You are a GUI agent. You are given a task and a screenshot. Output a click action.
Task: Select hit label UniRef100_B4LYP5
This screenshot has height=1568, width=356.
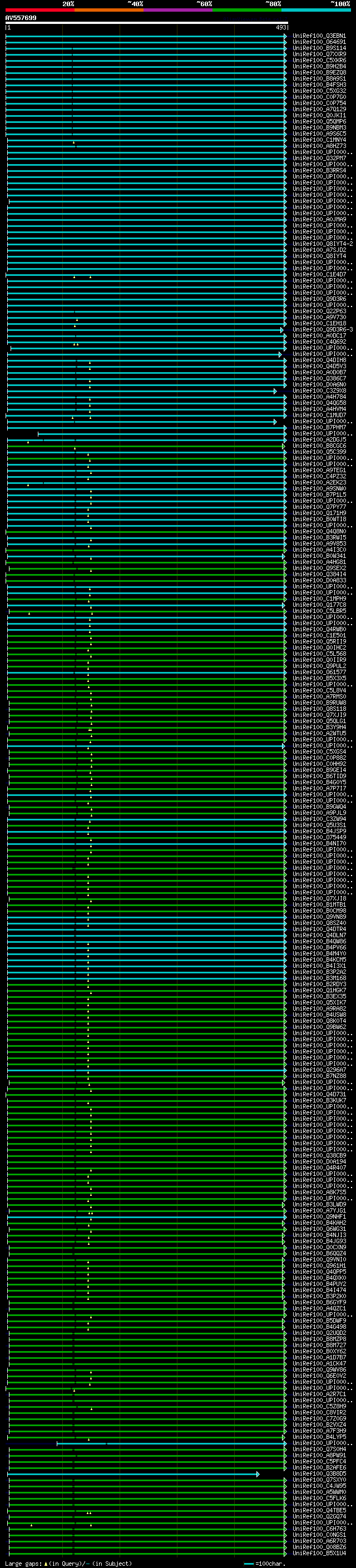[x=319, y=1437]
